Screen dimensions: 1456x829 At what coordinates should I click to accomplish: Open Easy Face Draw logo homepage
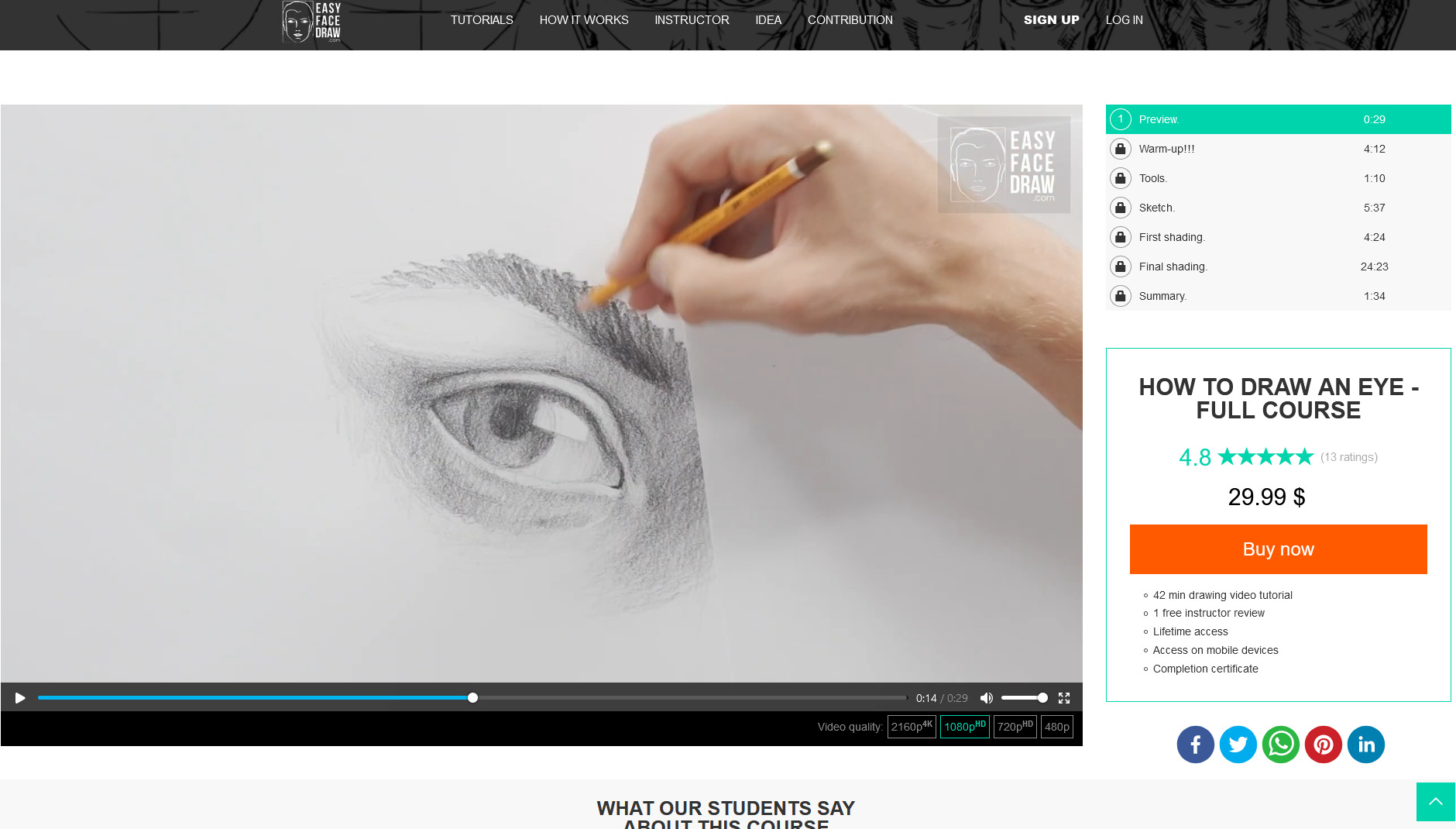[311, 21]
